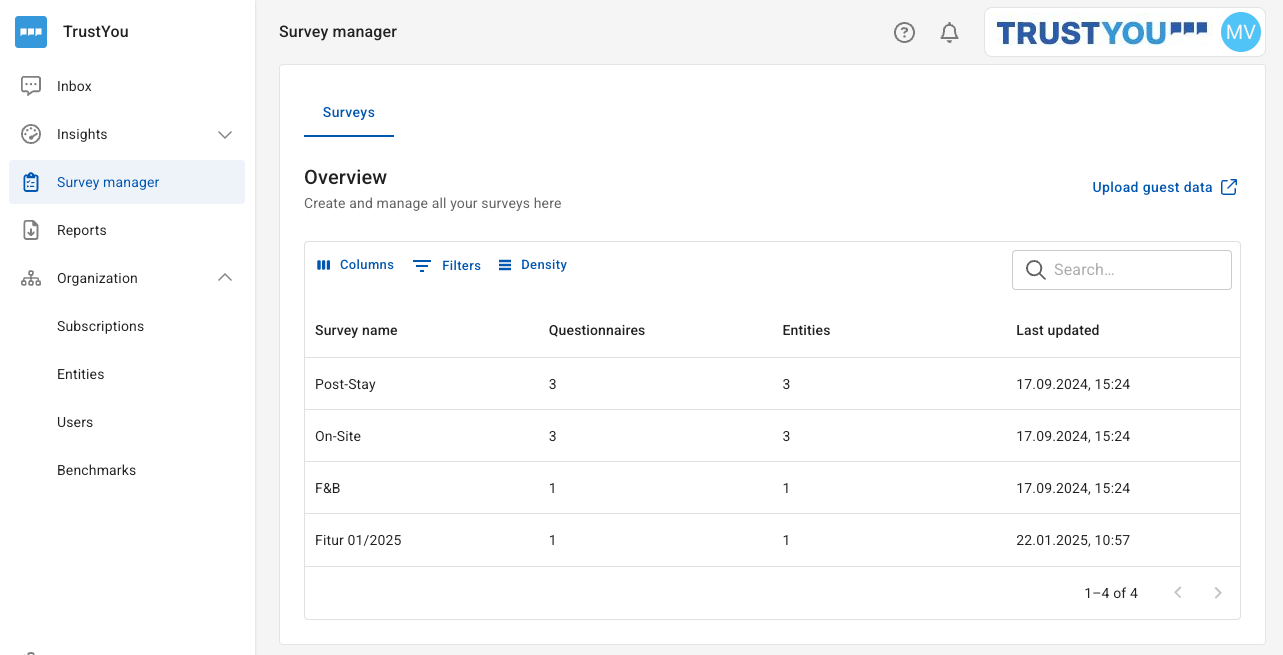The image size is (1283, 655).
Task: Click the Density lines icon
Action: click(505, 265)
